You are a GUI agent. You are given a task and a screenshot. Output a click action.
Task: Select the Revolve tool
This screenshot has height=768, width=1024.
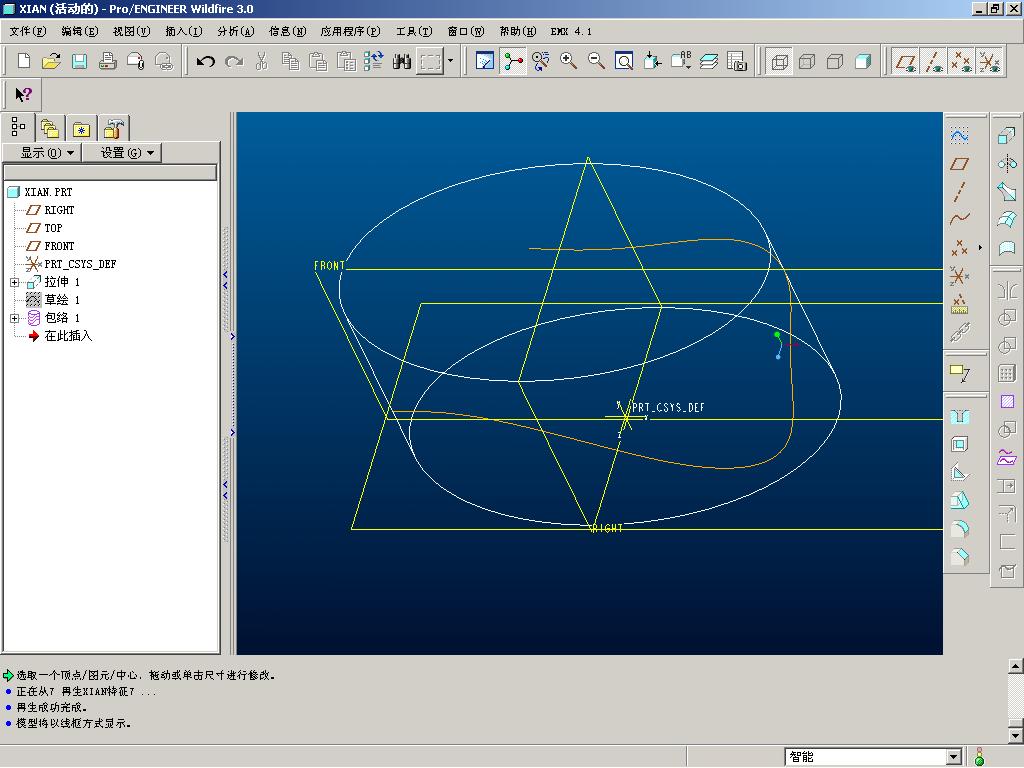(1006, 163)
